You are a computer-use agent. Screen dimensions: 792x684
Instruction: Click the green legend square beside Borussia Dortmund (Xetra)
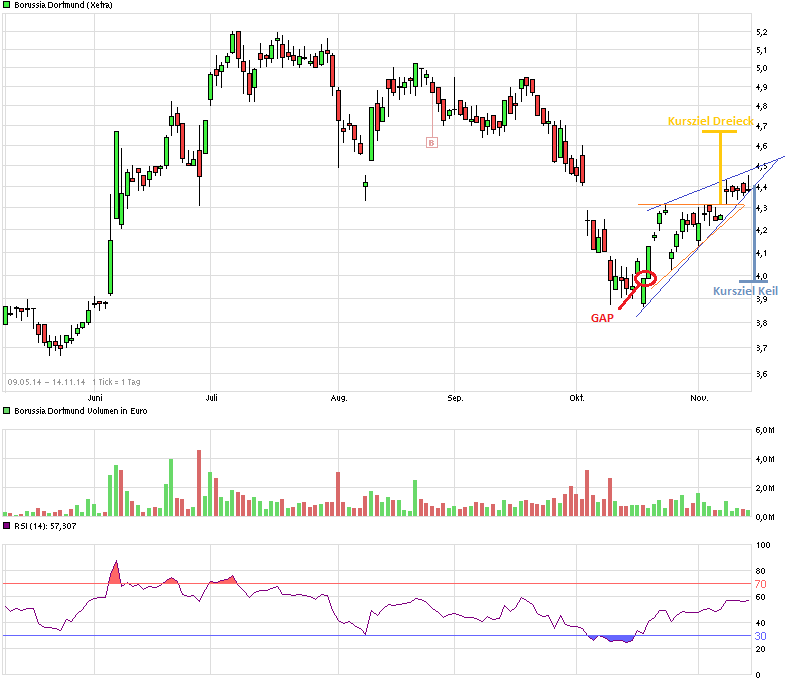(x=7, y=5)
